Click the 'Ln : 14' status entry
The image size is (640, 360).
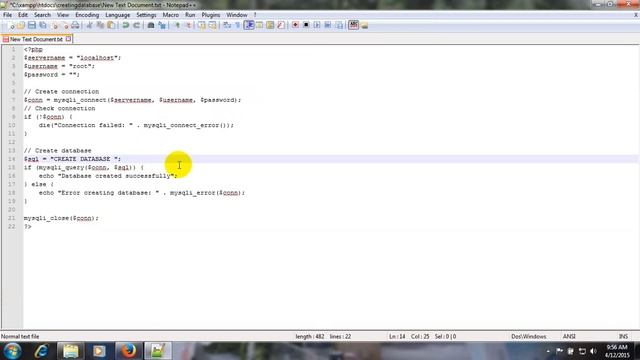[397, 336]
